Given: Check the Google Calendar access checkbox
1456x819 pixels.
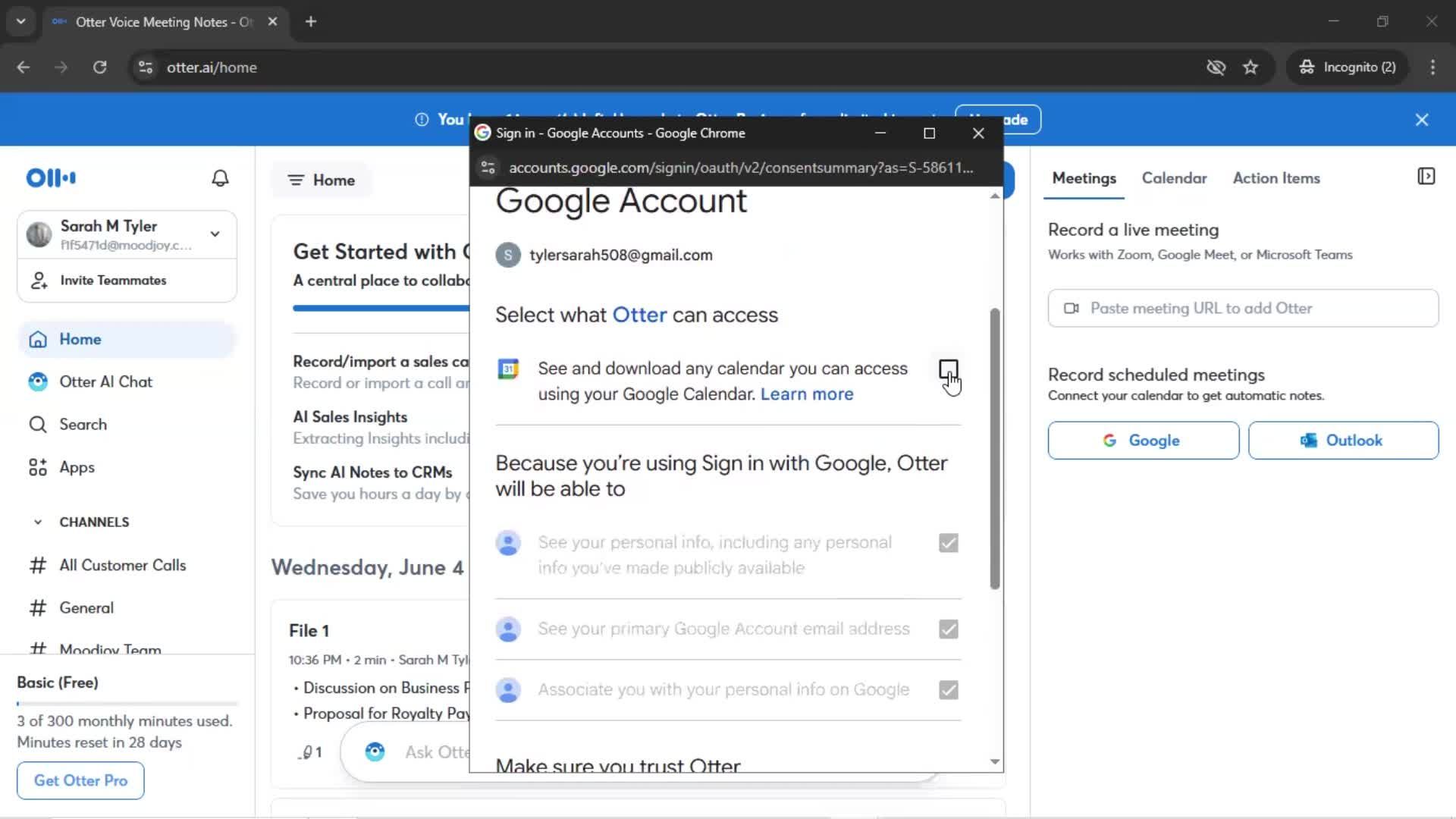Looking at the screenshot, I should coord(948,369).
